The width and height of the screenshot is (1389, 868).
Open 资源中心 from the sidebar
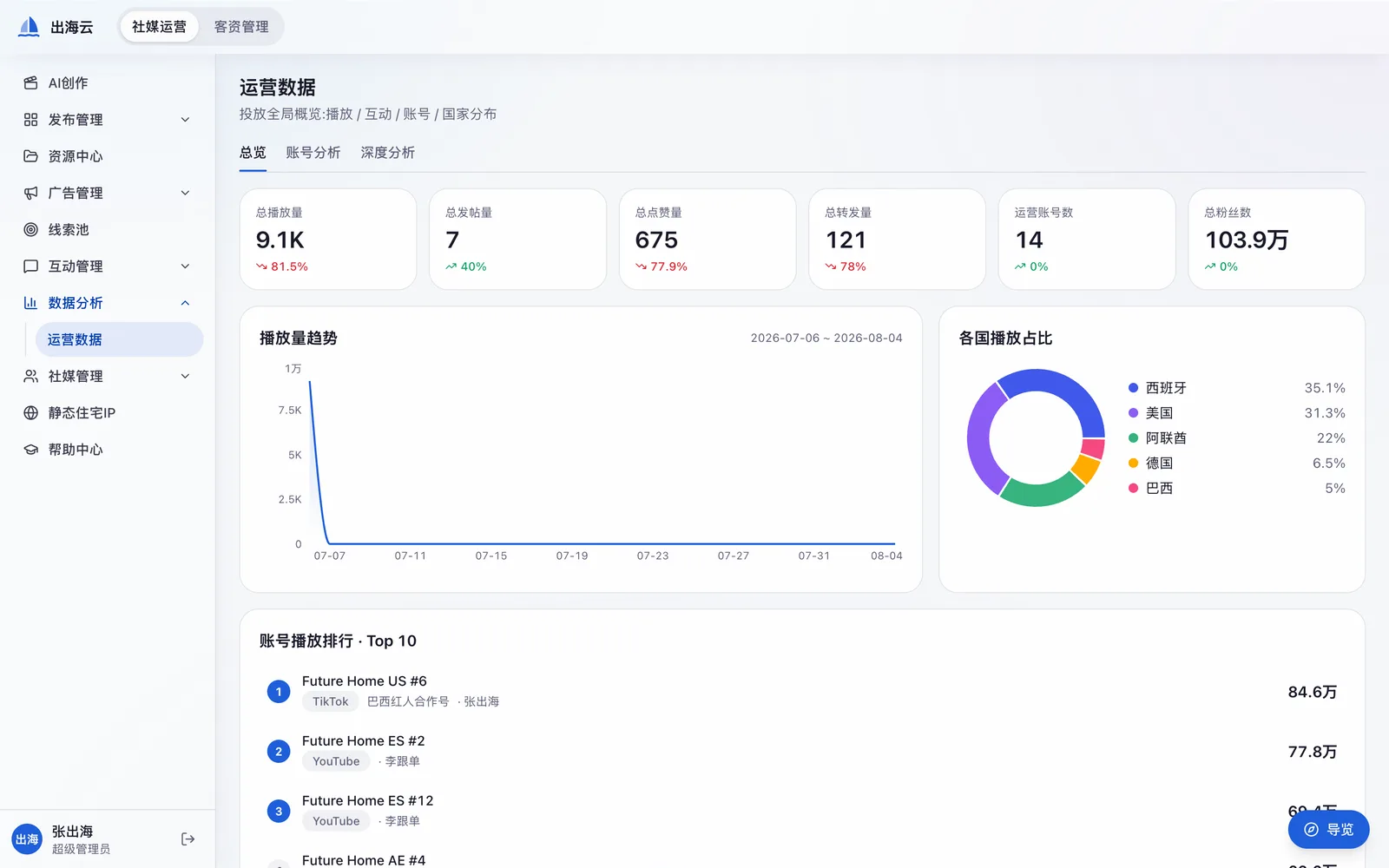point(108,156)
